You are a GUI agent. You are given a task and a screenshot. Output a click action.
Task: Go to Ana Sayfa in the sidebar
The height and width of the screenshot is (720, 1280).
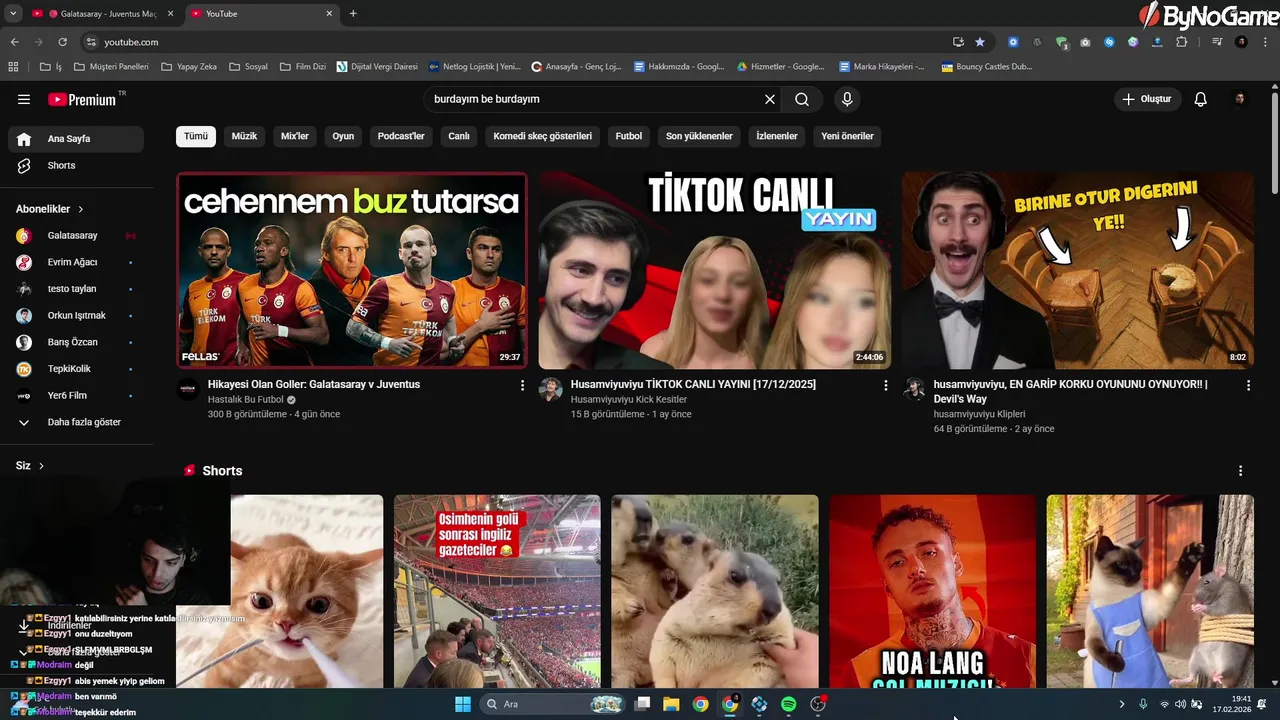pyautogui.click(x=76, y=139)
